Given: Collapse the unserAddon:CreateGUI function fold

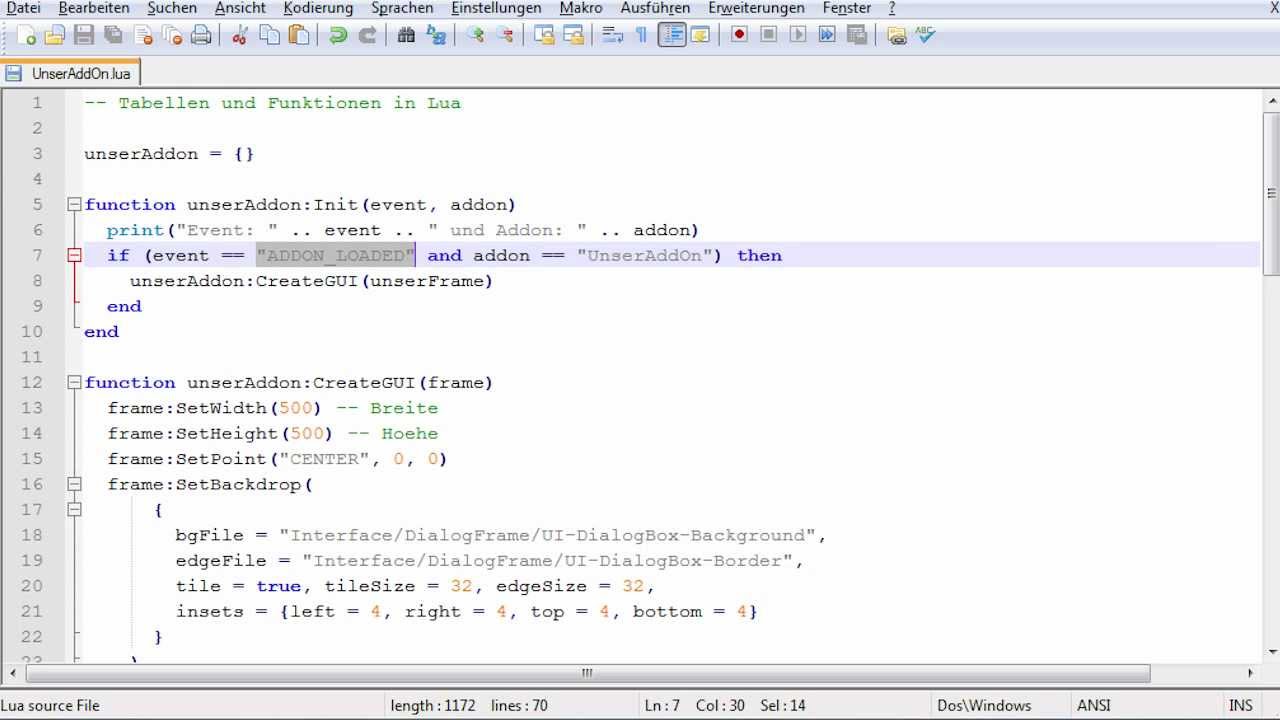Looking at the screenshot, I should tap(74, 382).
